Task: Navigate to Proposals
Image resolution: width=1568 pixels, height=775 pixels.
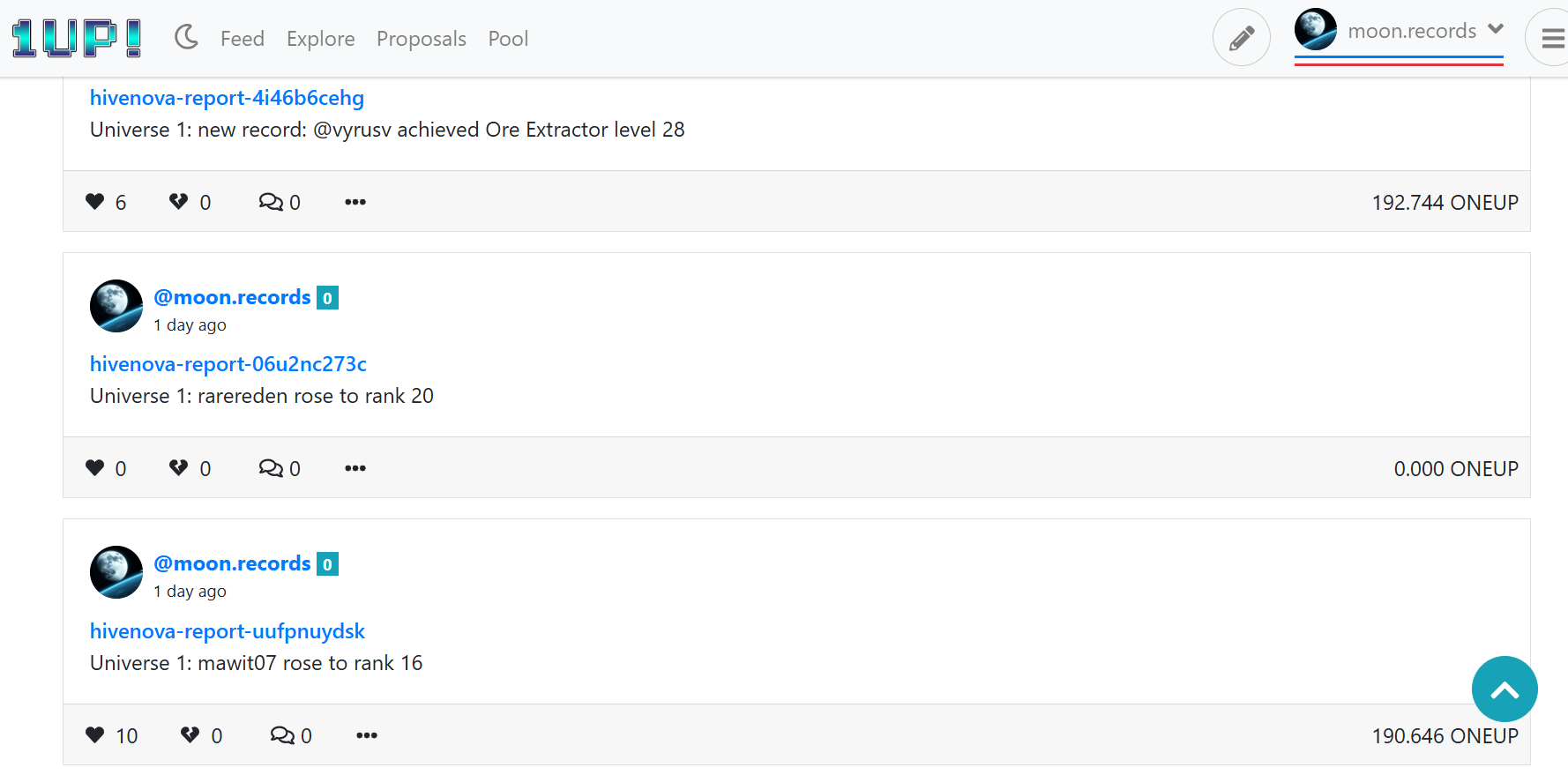Action: pos(421,39)
